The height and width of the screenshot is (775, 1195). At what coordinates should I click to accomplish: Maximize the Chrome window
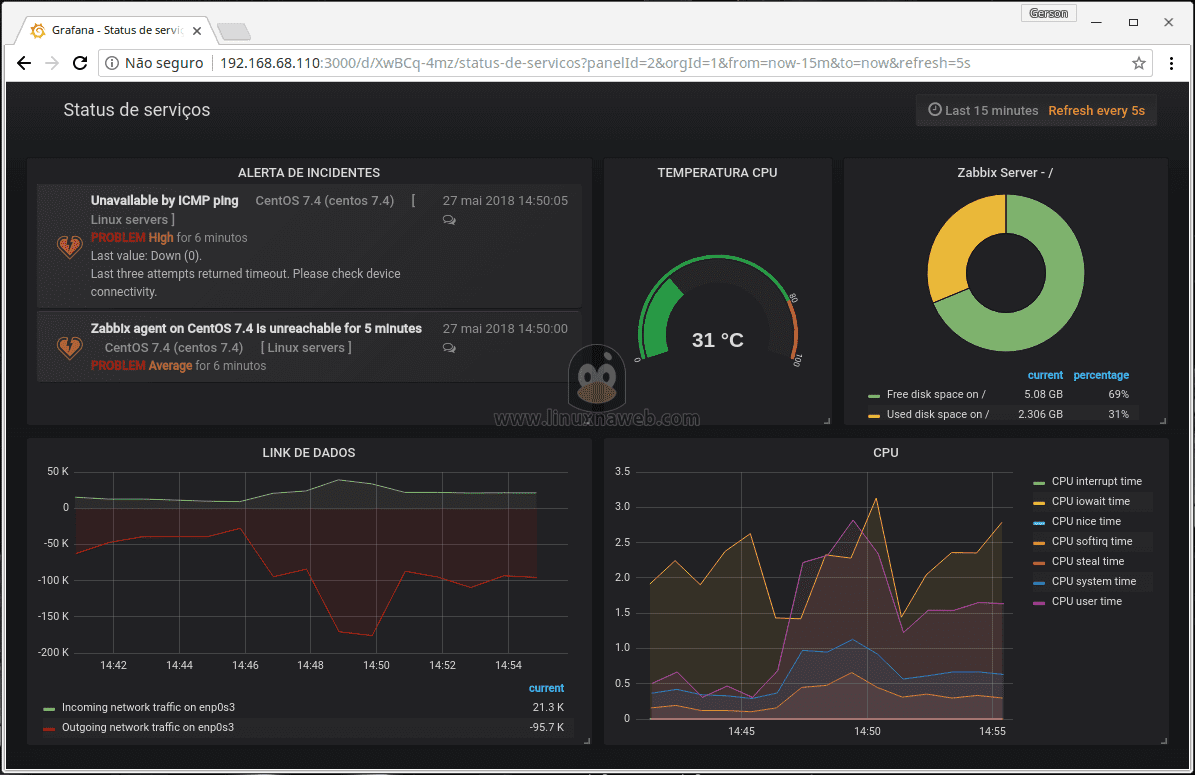[1133, 22]
